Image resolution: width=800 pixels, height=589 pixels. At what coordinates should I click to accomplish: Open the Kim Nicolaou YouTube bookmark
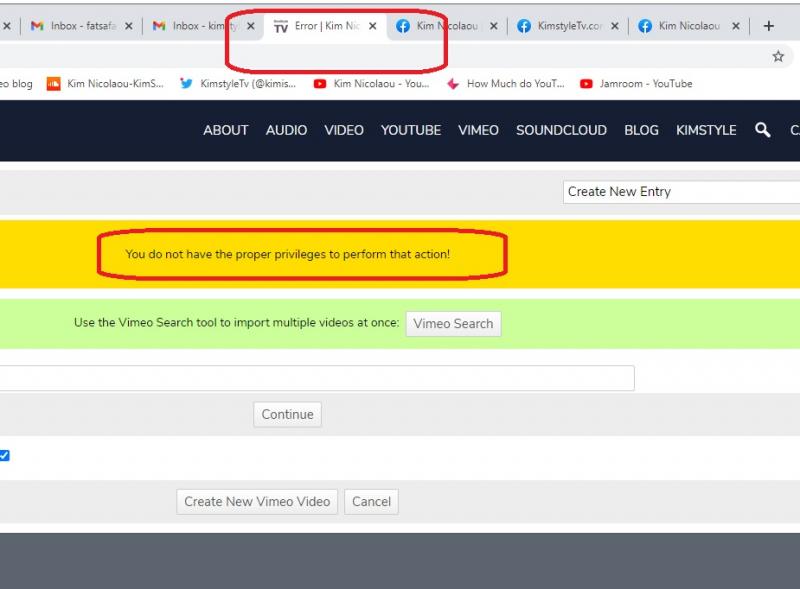pyautogui.click(x=371, y=84)
